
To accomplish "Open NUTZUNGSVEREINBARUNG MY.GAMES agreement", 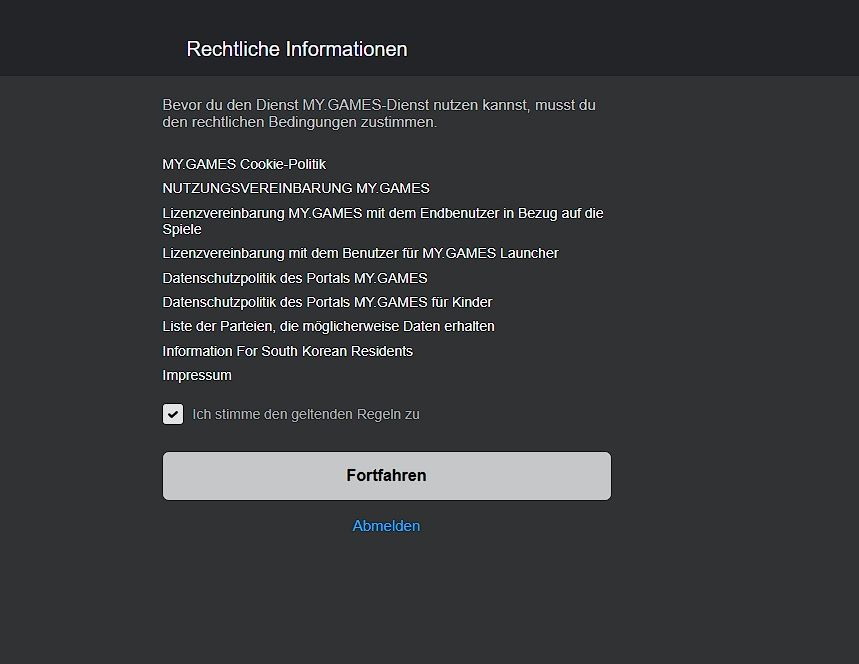I will (x=296, y=188).
